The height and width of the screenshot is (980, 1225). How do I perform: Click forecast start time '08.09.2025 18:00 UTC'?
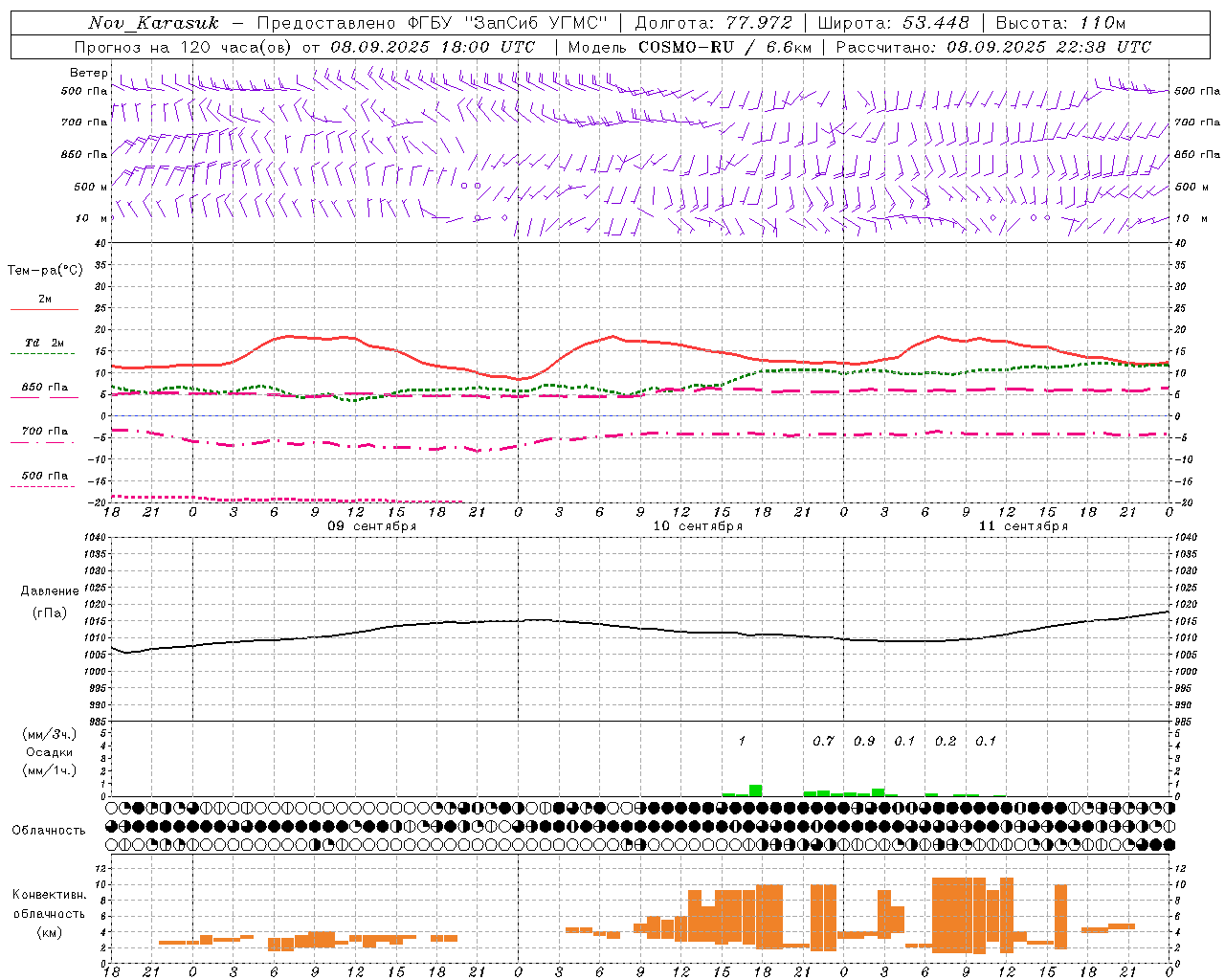tap(433, 47)
